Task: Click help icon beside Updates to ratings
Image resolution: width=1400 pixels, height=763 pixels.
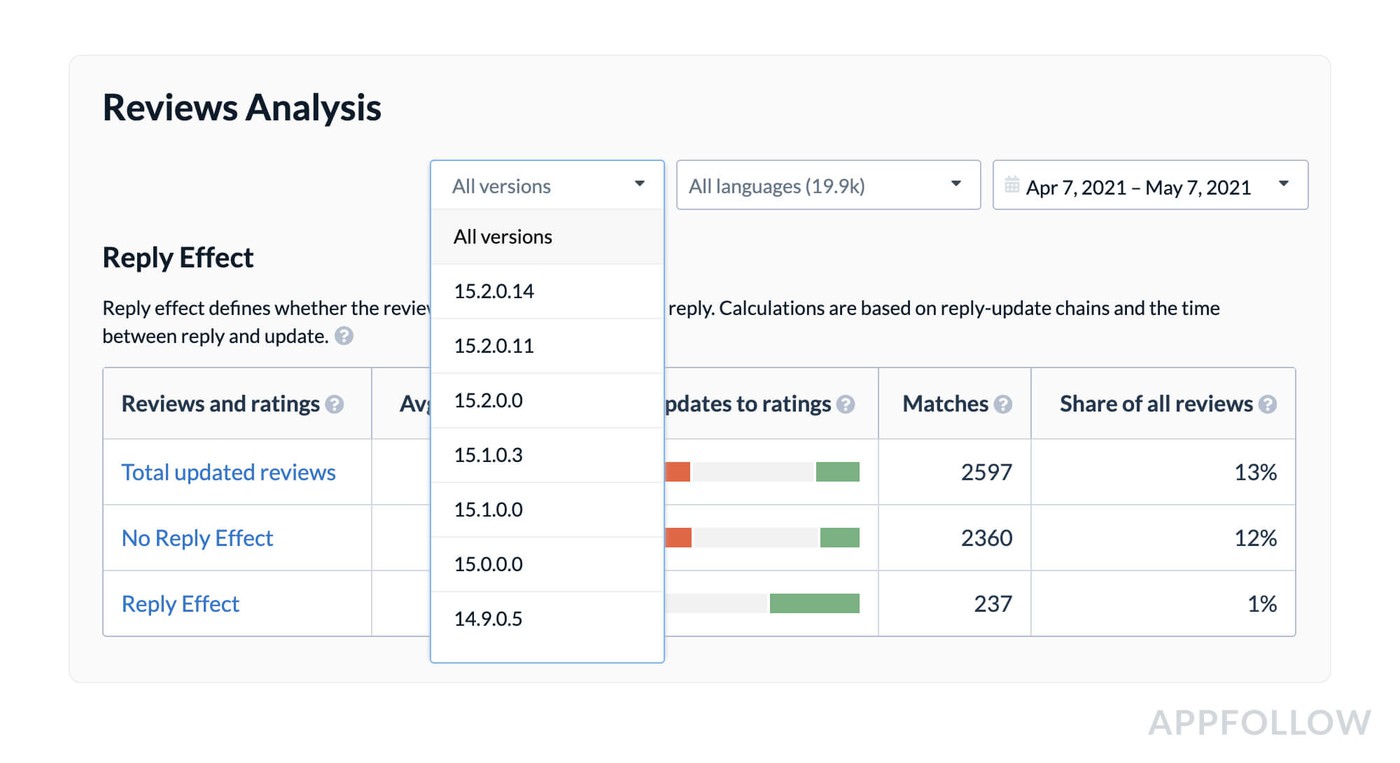Action: point(845,404)
